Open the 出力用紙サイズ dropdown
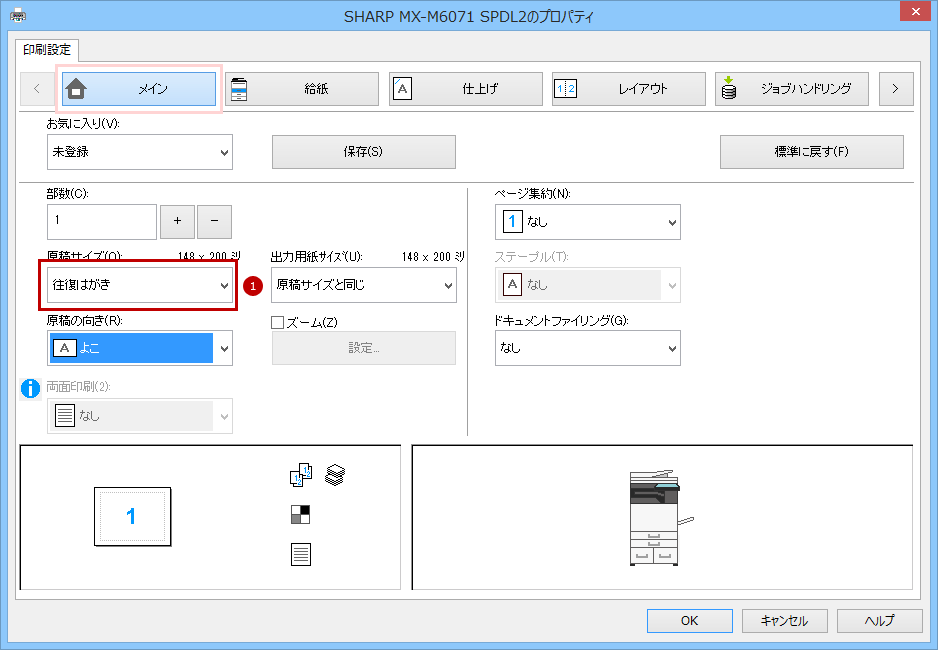938x650 pixels. [364, 285]
